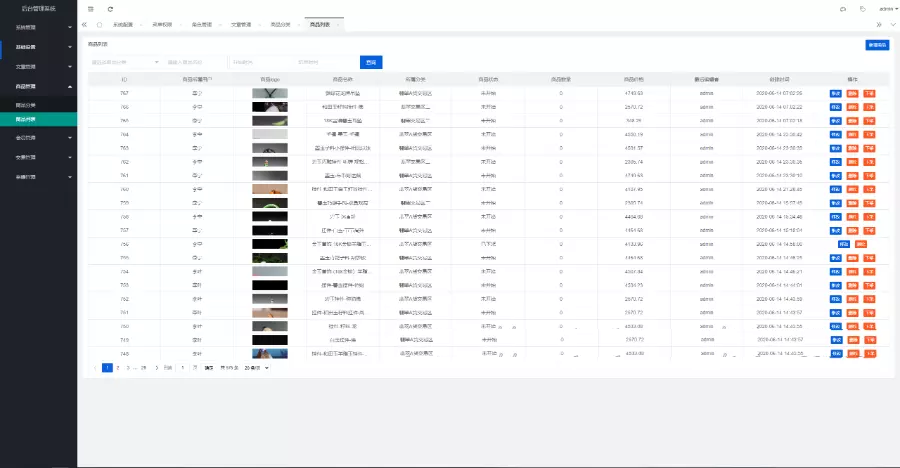Click the blue 查询 search button
This screenshot has width=900, height=468.
[x=371, y=62]
